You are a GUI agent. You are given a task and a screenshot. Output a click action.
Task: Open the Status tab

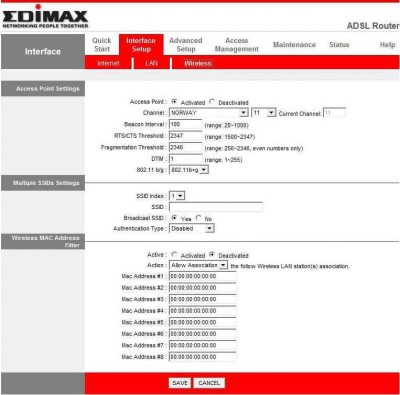(339, 45)
